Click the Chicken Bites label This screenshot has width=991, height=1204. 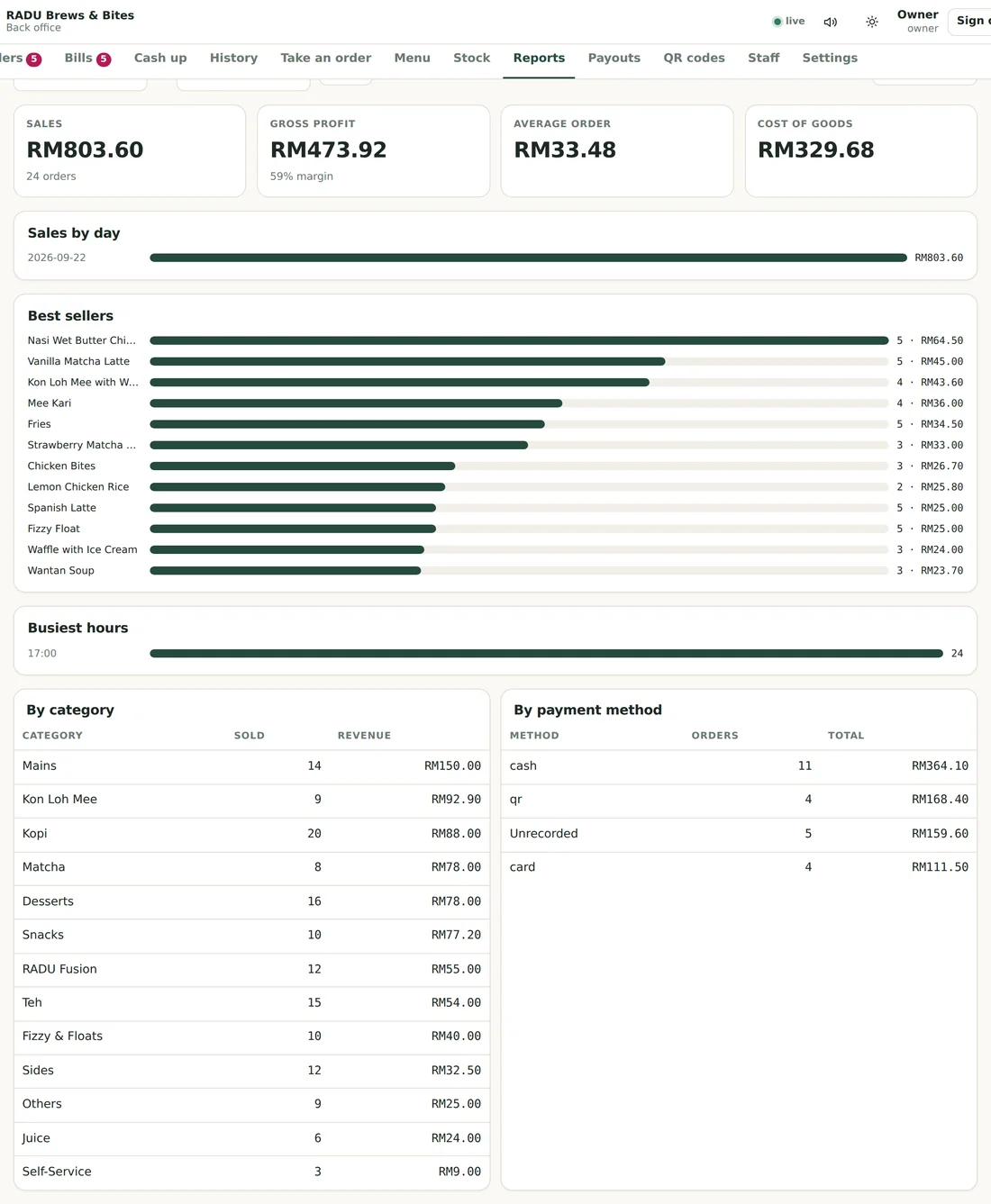61,466
